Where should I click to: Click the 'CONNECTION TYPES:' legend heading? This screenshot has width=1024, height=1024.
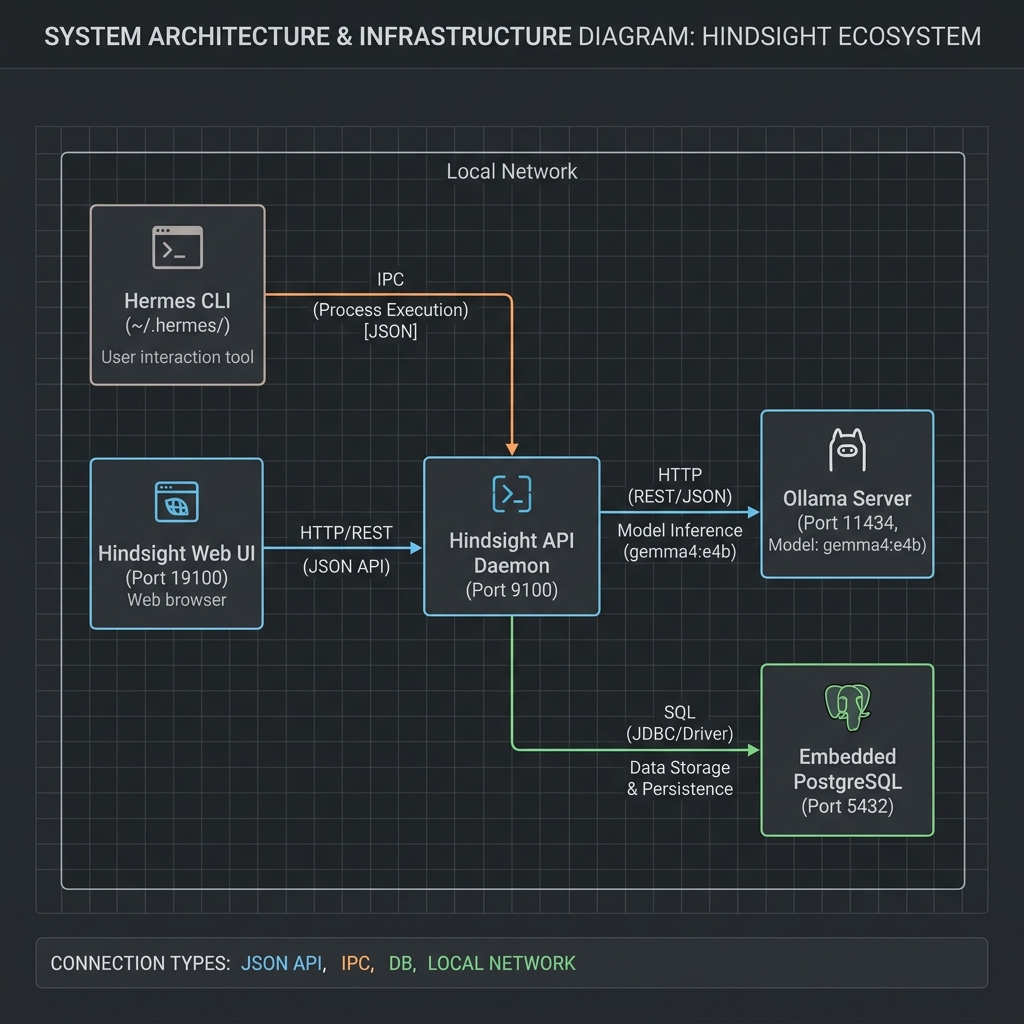[140, 963]
